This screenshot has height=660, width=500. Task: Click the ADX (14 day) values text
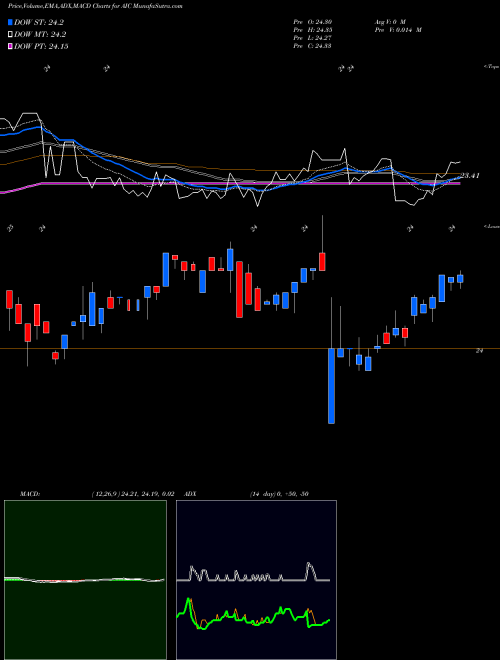pyautogui.click(x=279, y=494)
